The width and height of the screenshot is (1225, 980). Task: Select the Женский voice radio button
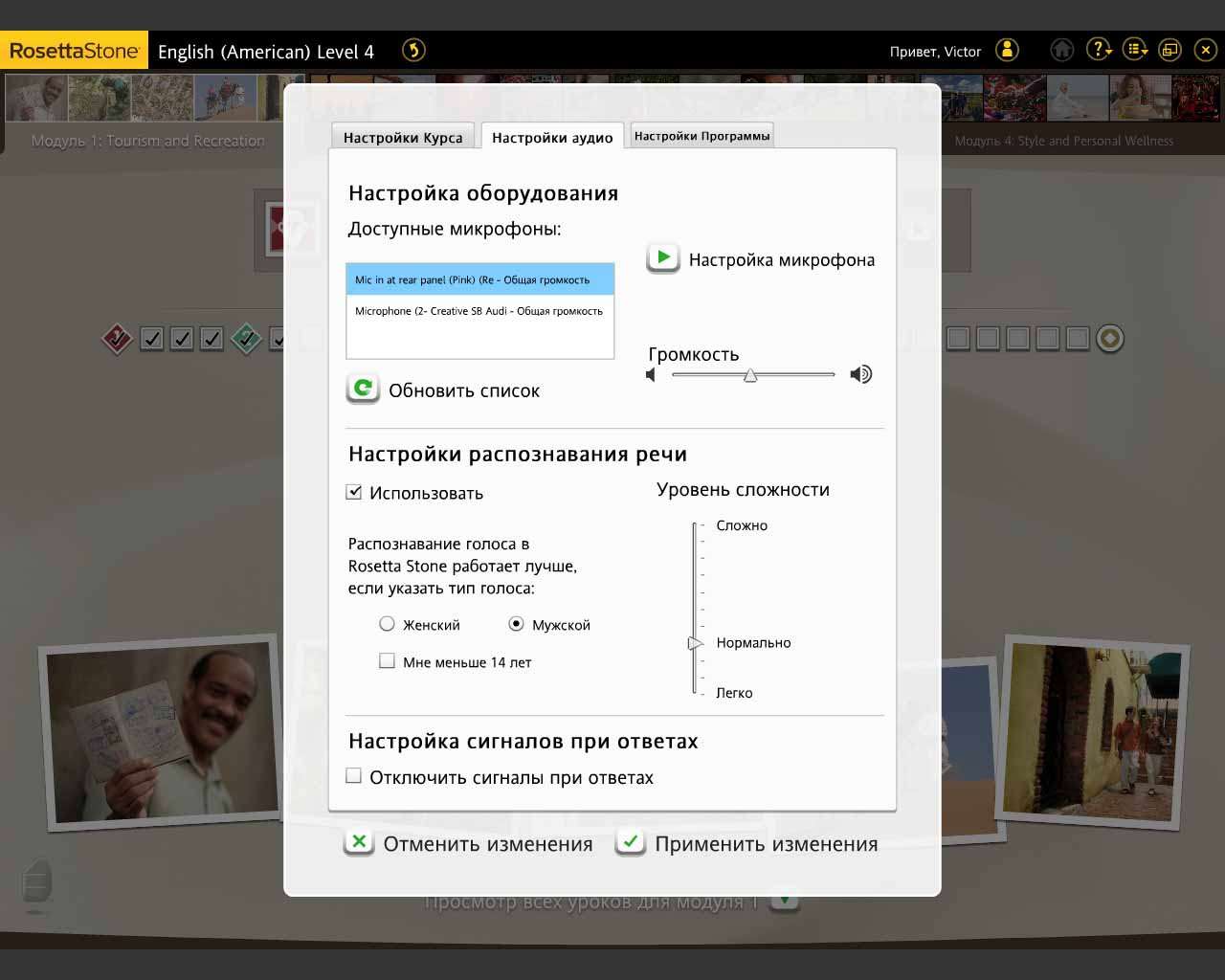387,624
